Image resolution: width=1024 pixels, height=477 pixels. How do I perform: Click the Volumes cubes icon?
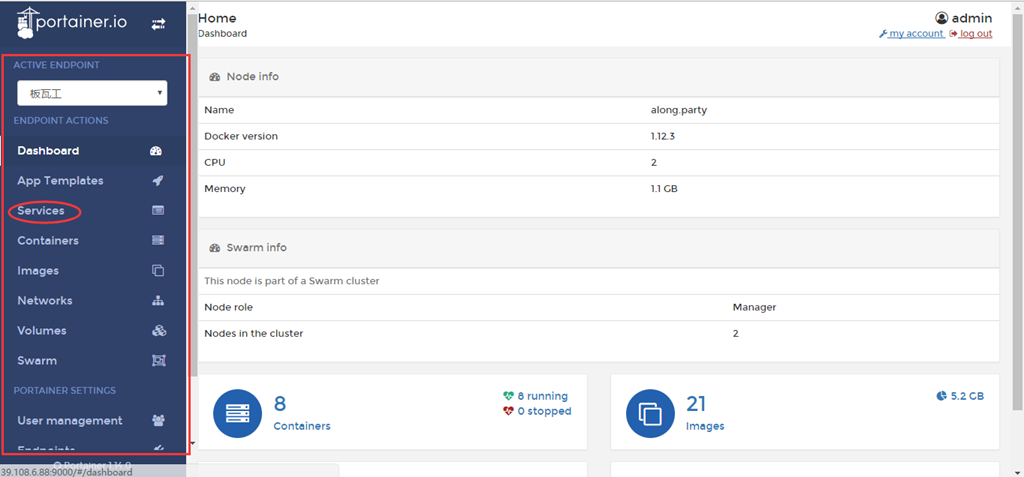[157, 331]
